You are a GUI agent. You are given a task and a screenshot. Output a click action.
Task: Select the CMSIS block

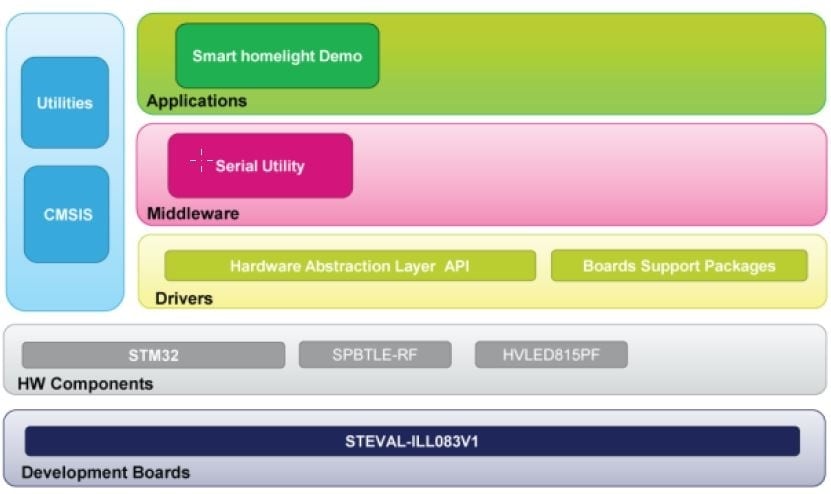[x=66, y=214]
